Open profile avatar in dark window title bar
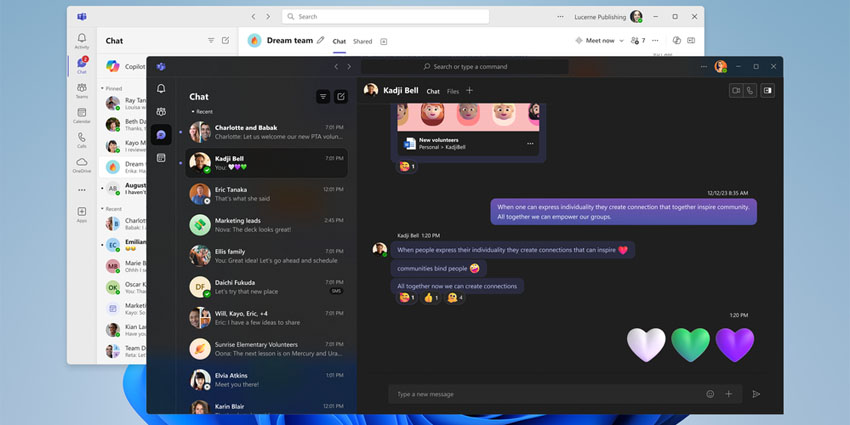Viewport: 850px width, 425px height. [x=720, y=67]
